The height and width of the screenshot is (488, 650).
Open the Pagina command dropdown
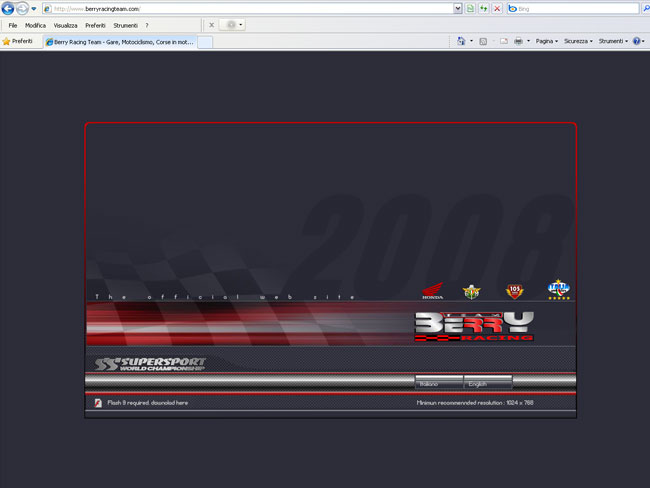pos(547,41)
